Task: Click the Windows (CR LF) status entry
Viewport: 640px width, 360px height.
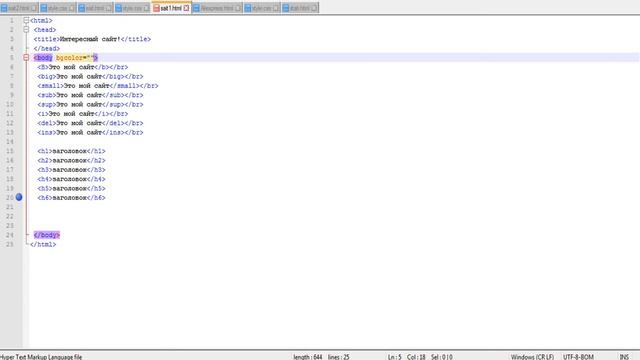Action: (532, 357)
